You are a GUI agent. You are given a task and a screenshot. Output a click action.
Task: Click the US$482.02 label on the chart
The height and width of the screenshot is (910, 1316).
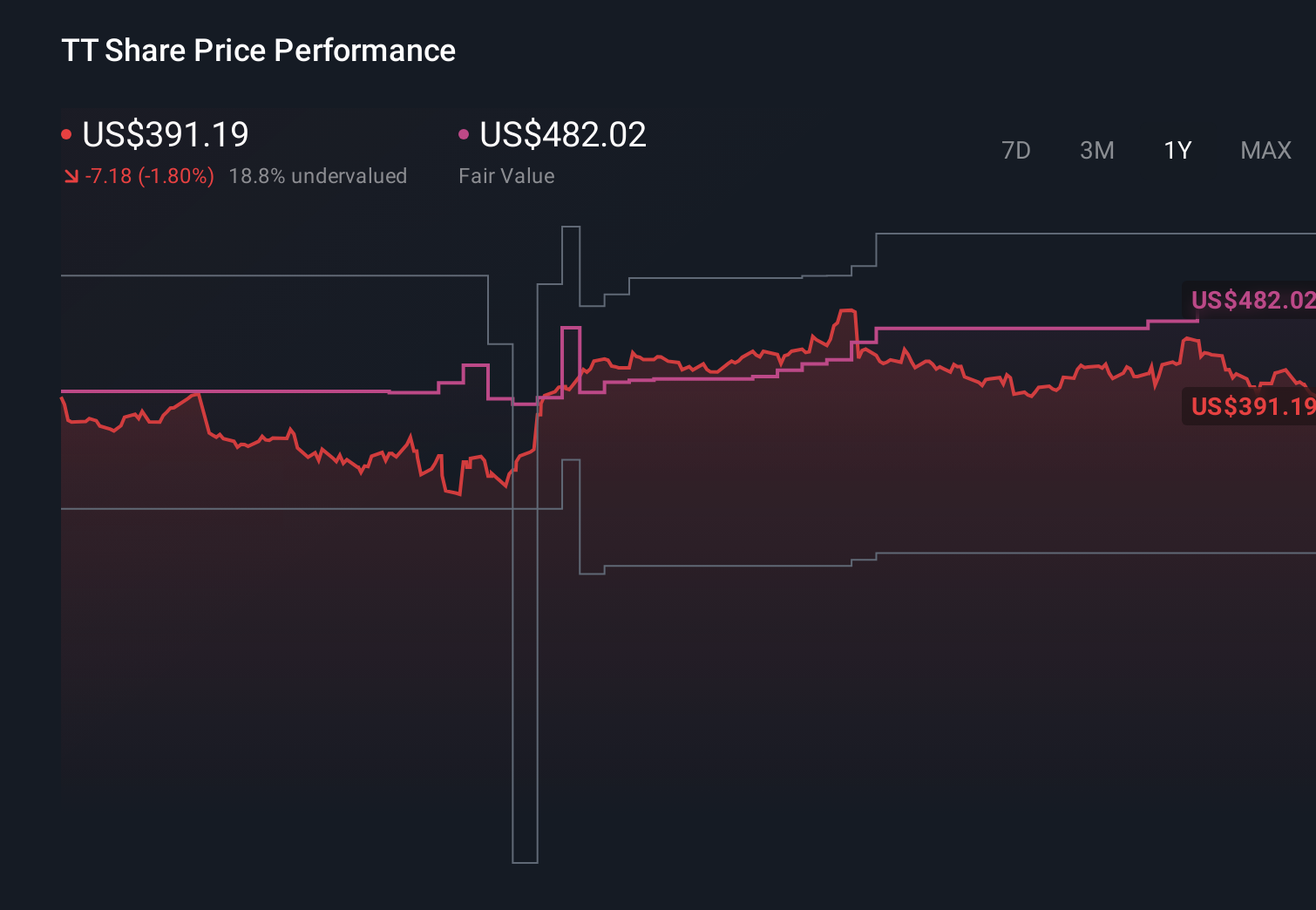click(x=1252, y=300)
